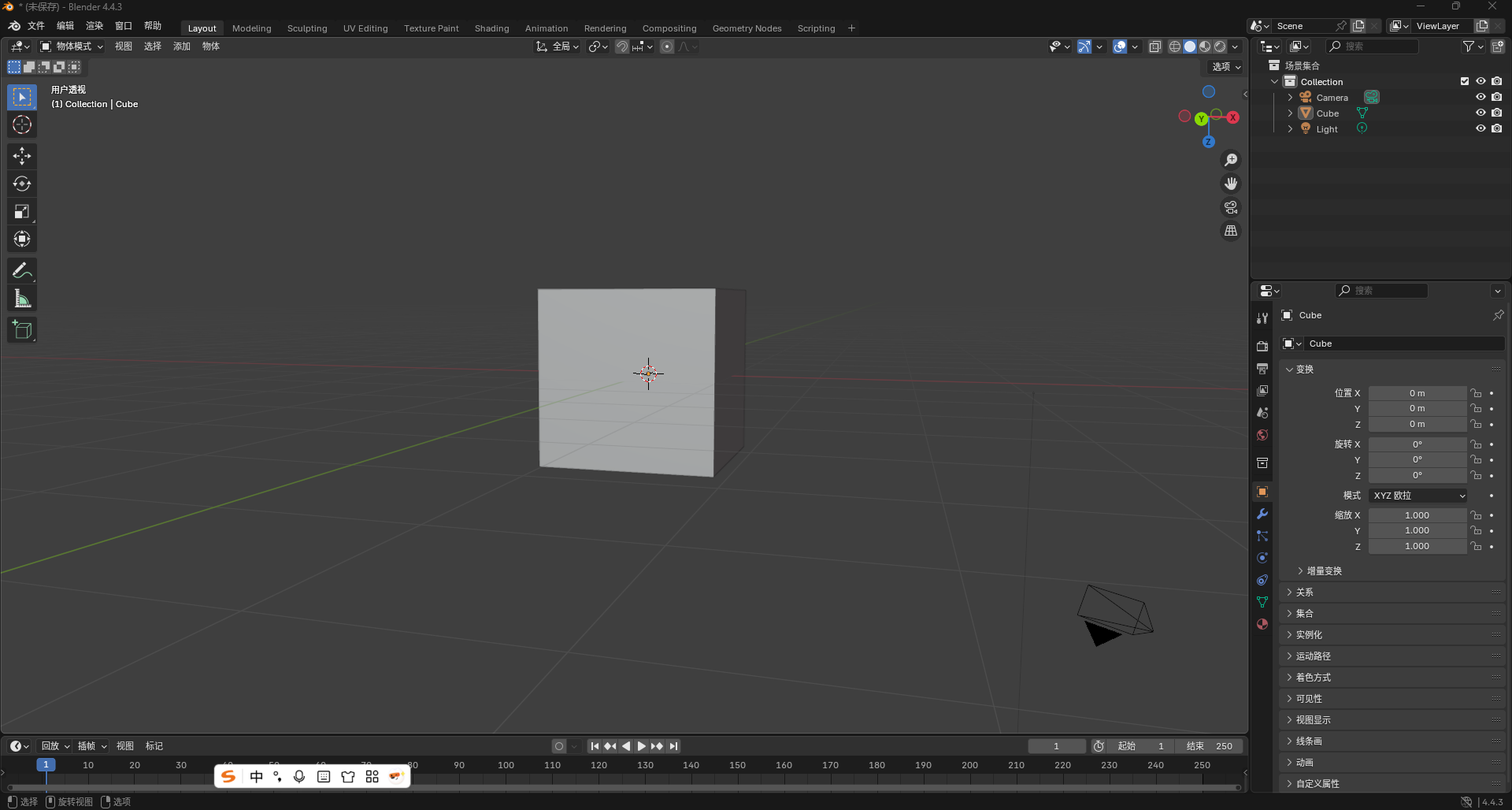Select the Scale tool
The height and width of the screenshot is (810, 1512).
[22, 211]
